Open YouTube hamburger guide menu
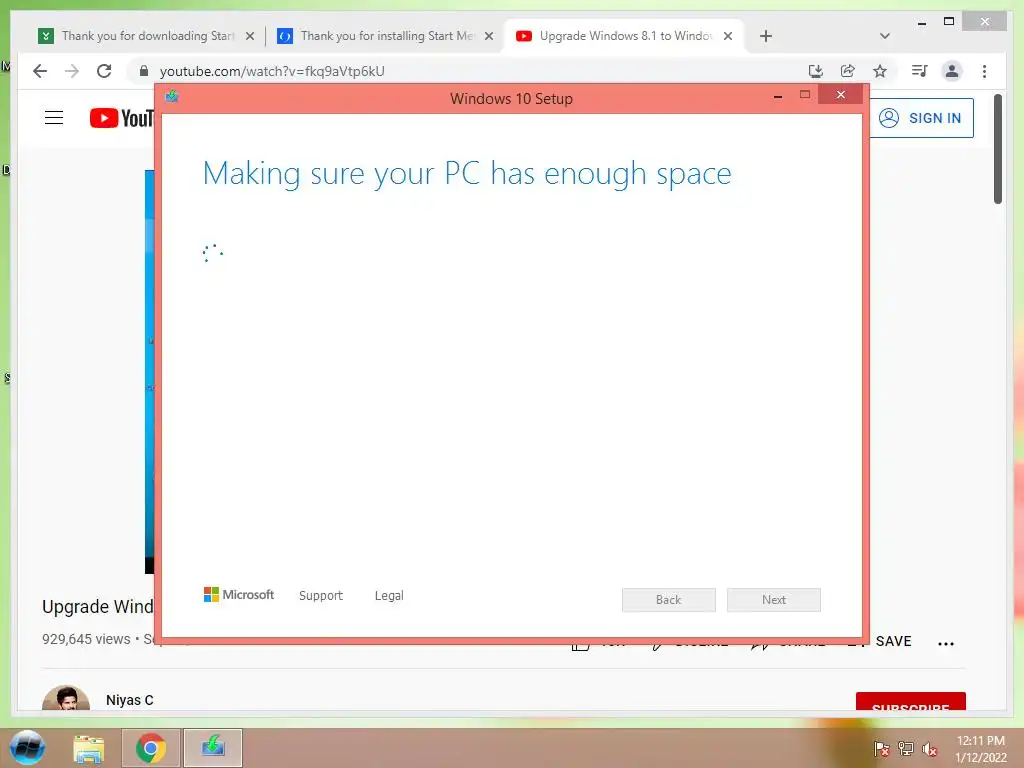This screenshot has height=768, width=1024. click(54, 118)
